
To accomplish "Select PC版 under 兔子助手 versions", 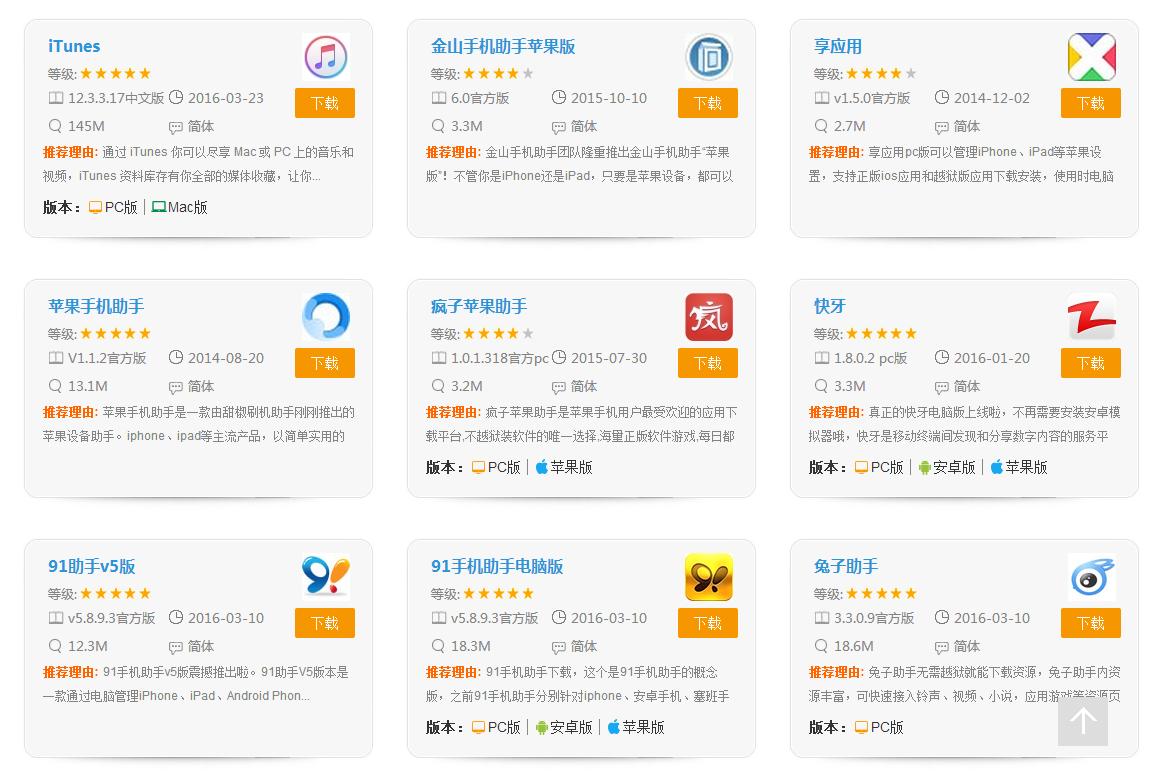I will (x=879, y=727).
